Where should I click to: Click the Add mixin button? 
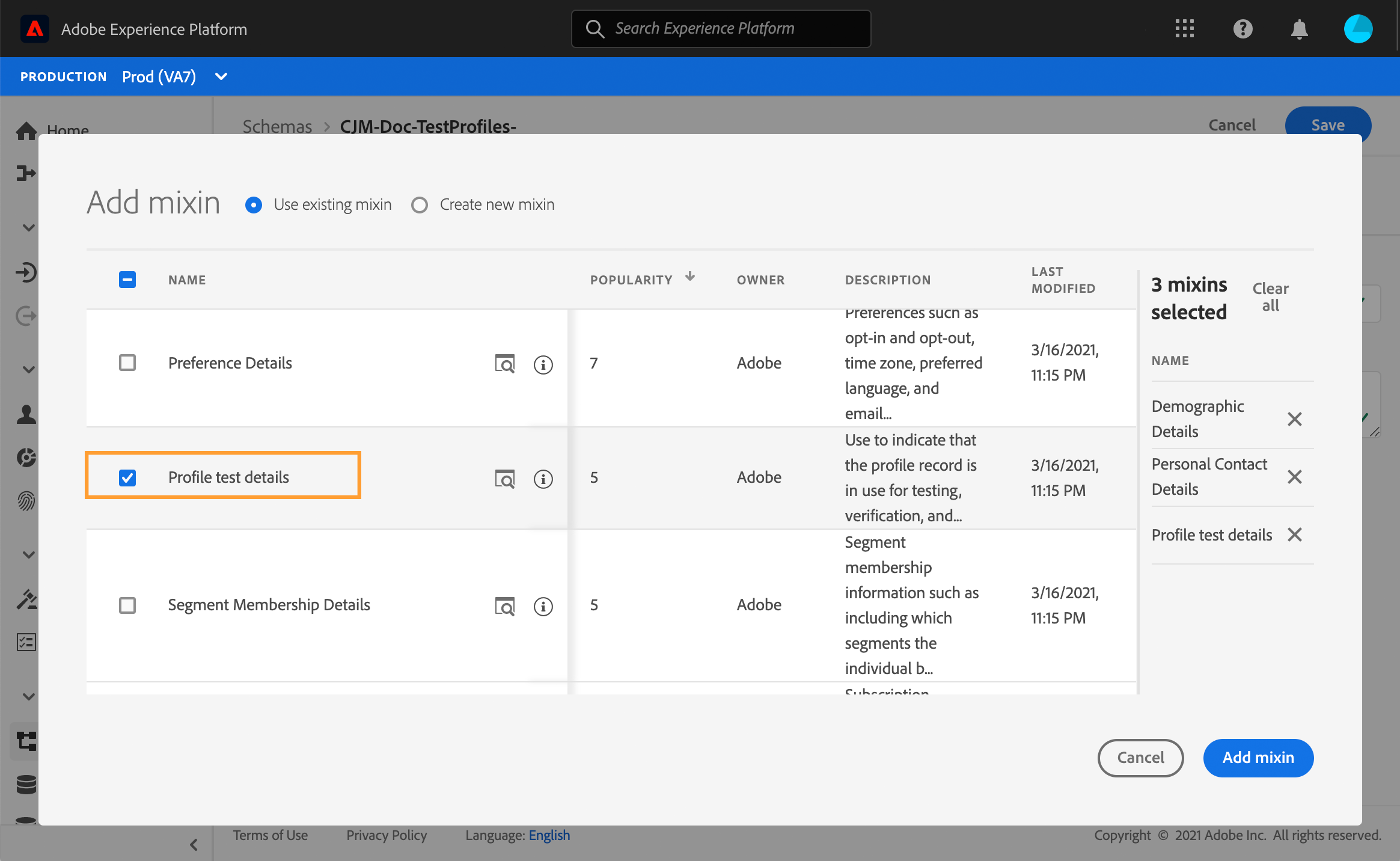pos(1258,758)
